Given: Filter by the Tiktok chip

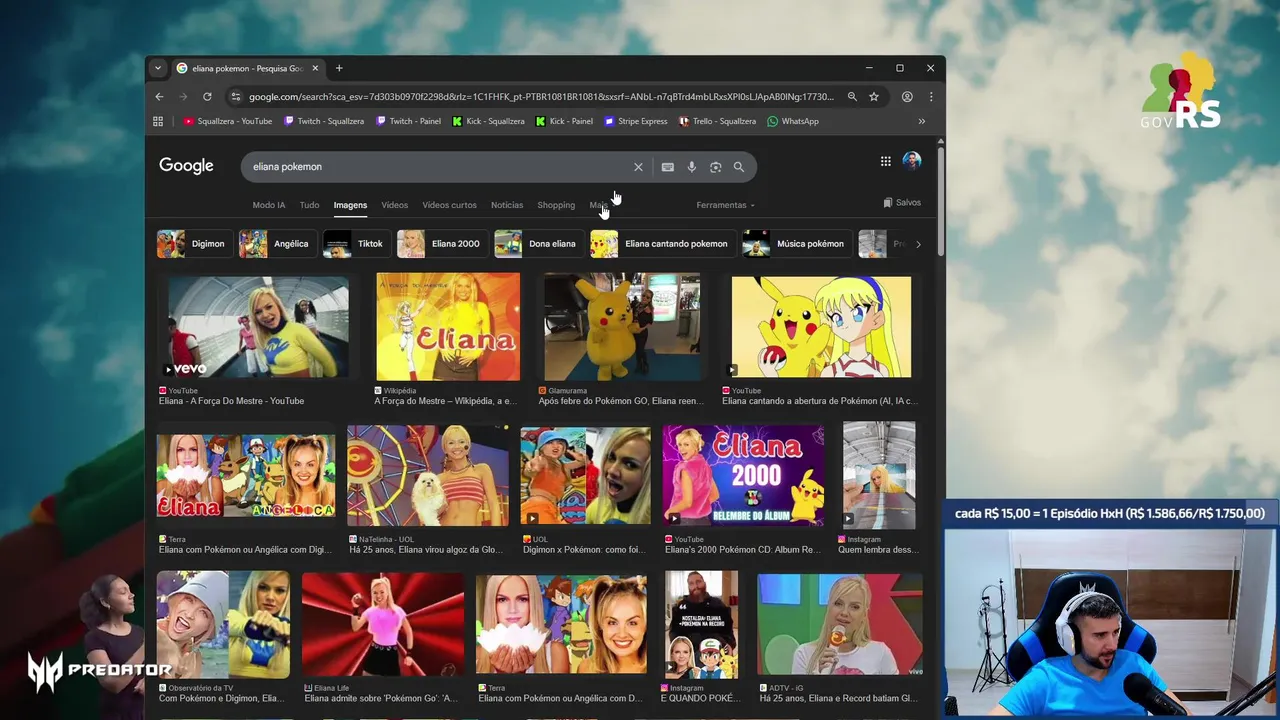Looking at the screenshot, I should (x=356, y=244).
